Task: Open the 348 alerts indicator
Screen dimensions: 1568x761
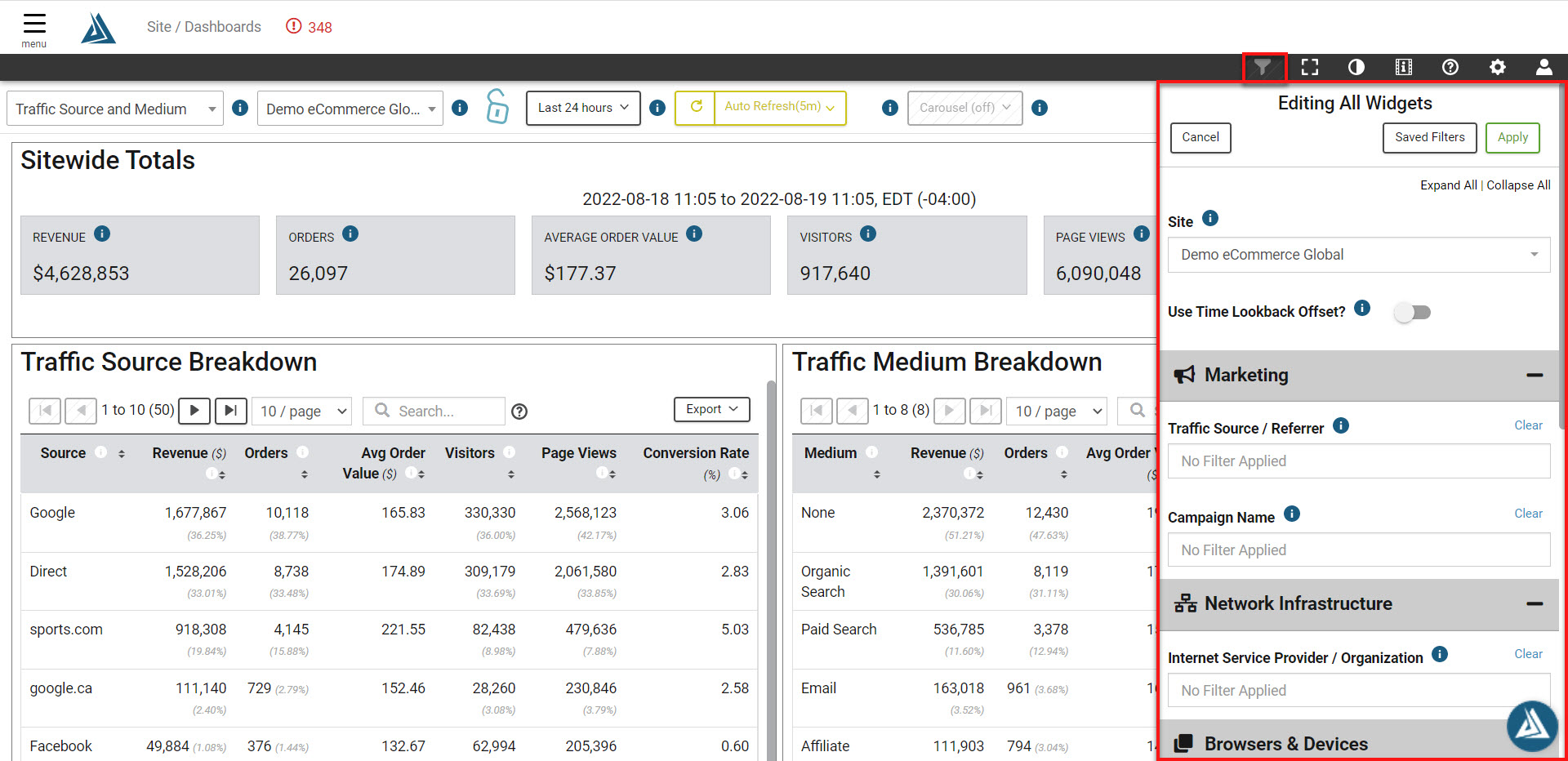Action: [x=309, y=27]
